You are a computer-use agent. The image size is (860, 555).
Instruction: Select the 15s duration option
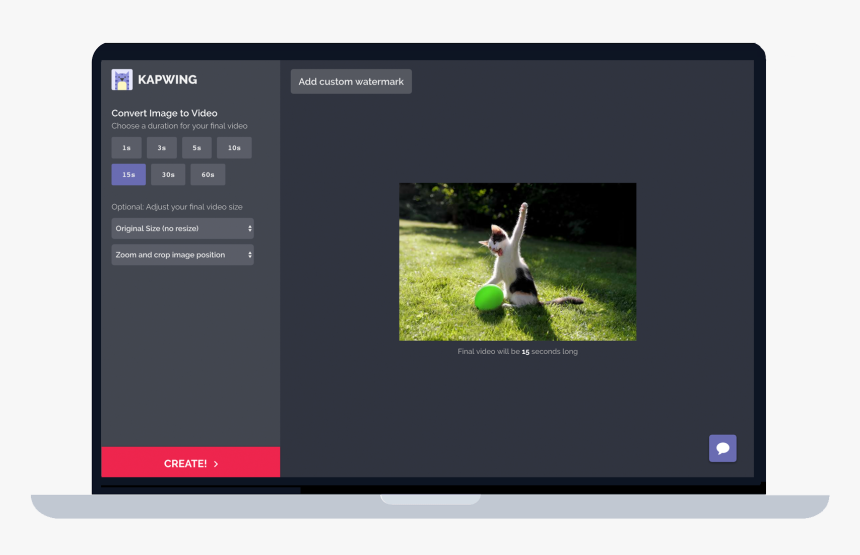click(x=128, y=174)
